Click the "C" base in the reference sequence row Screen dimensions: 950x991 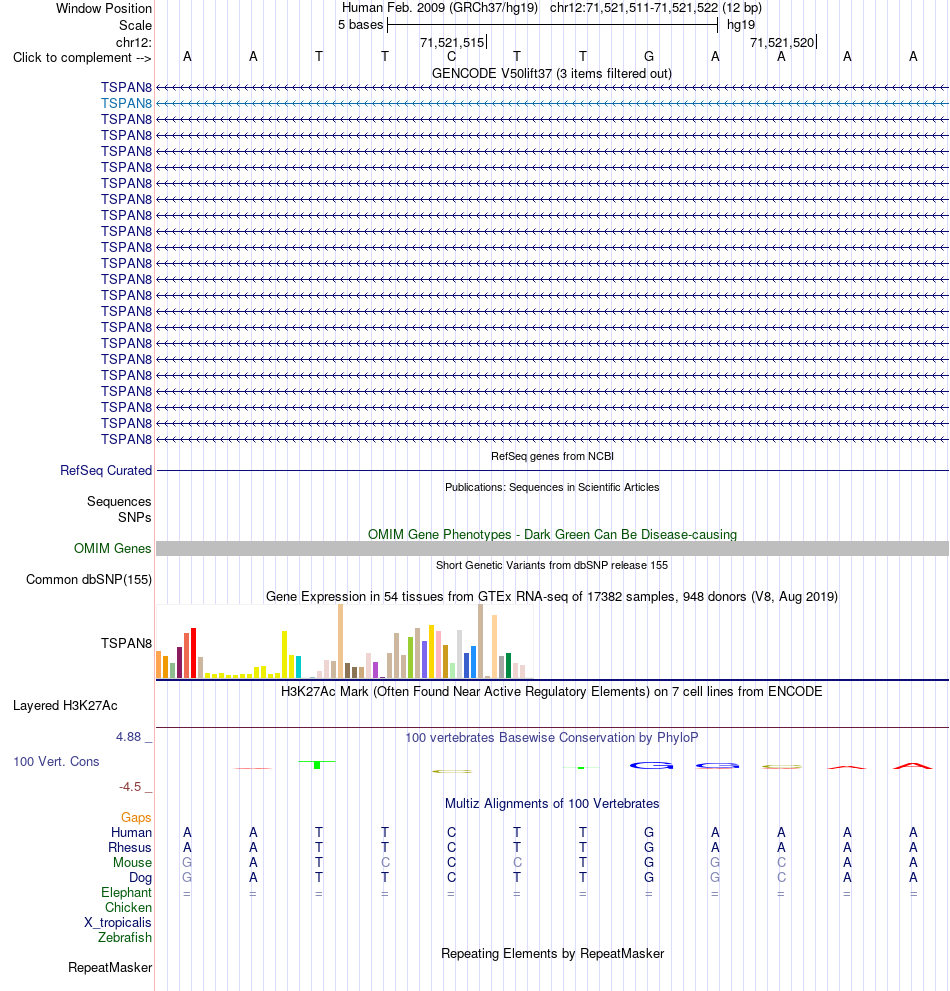(451, 56)
